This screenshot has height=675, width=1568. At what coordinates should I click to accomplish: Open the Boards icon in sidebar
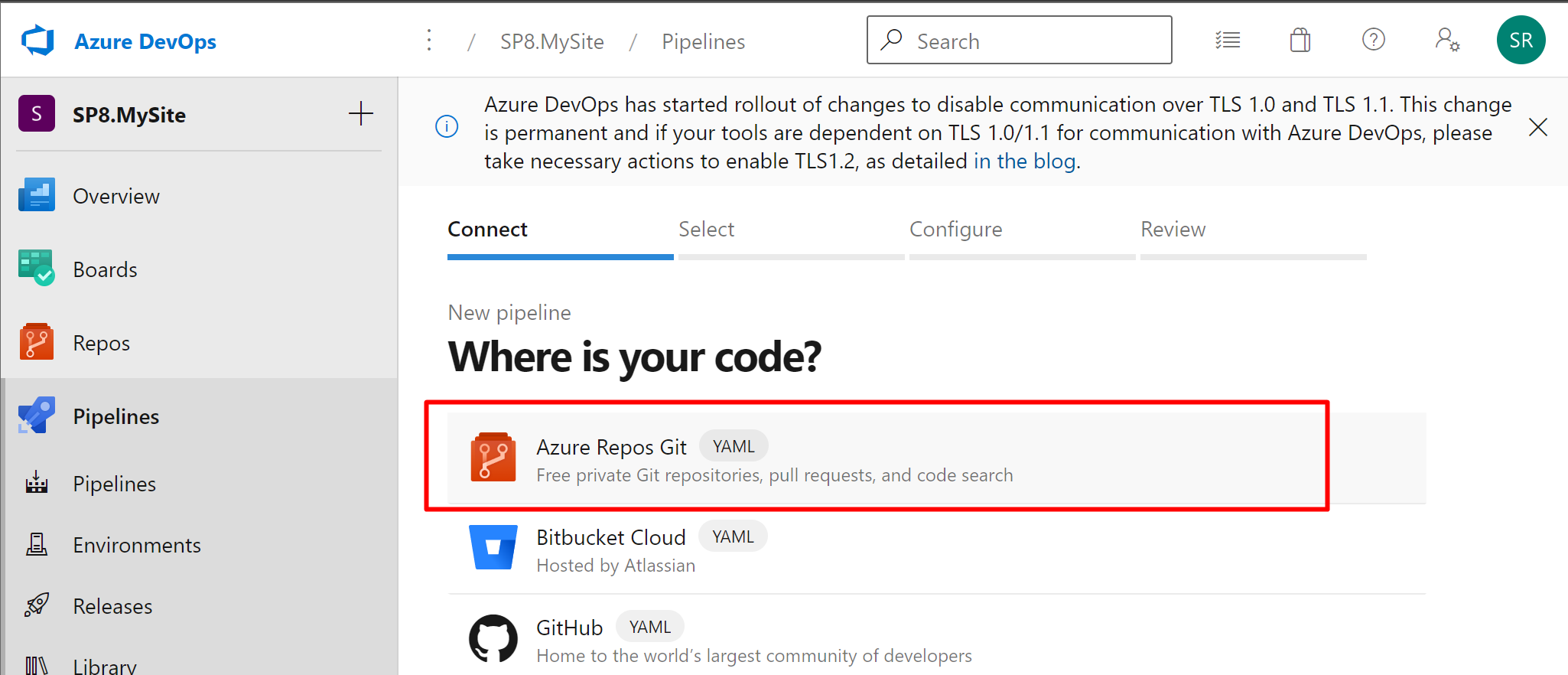coord(37,269)
